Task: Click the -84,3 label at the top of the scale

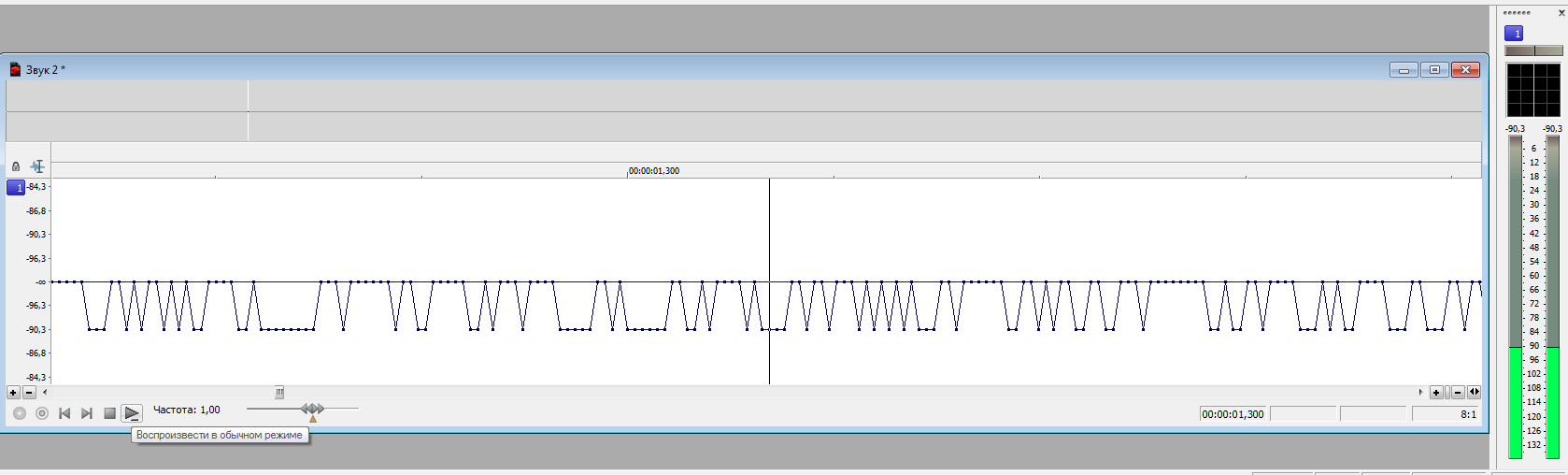Action: point(36,187)
